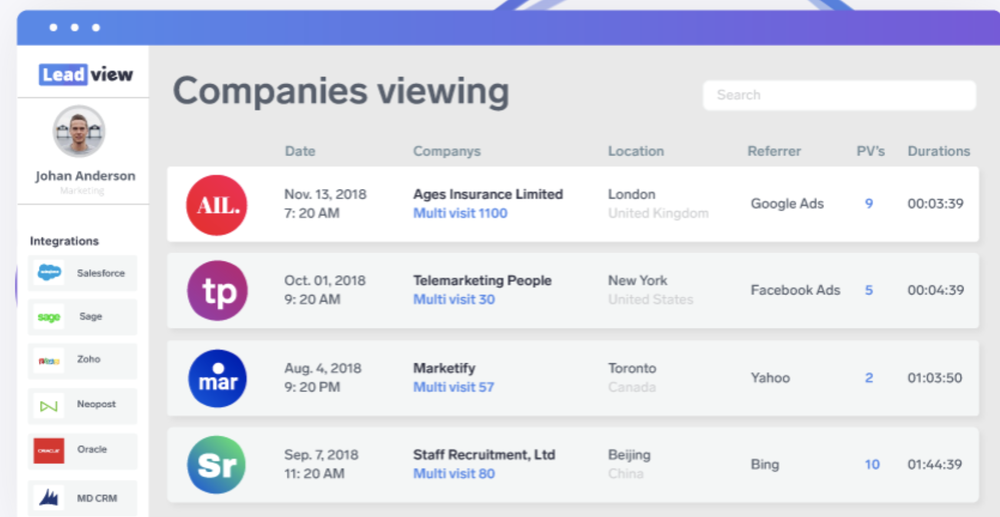Click duration 01:44:39

click(936, 464)
